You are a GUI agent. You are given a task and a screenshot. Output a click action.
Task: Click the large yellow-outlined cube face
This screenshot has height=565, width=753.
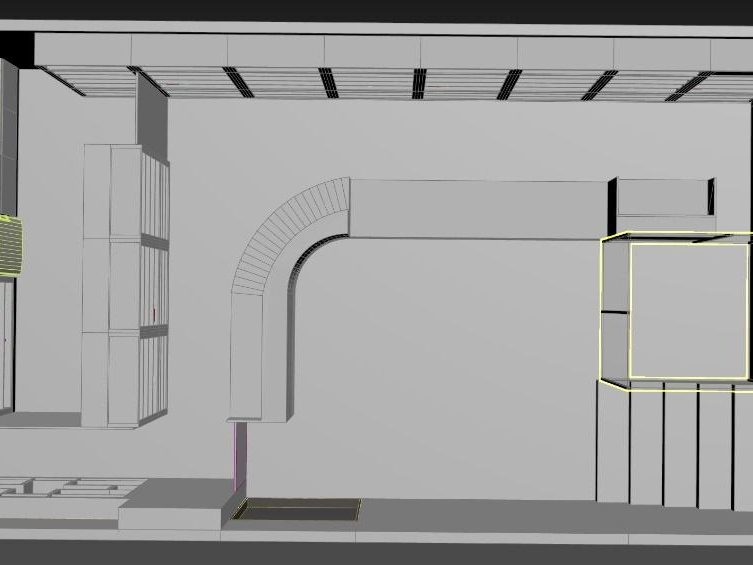(x=689, y=311)
